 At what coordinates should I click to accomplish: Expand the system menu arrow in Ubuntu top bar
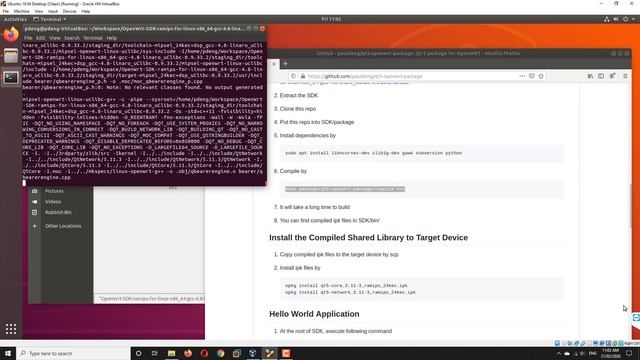click(633, 19)
